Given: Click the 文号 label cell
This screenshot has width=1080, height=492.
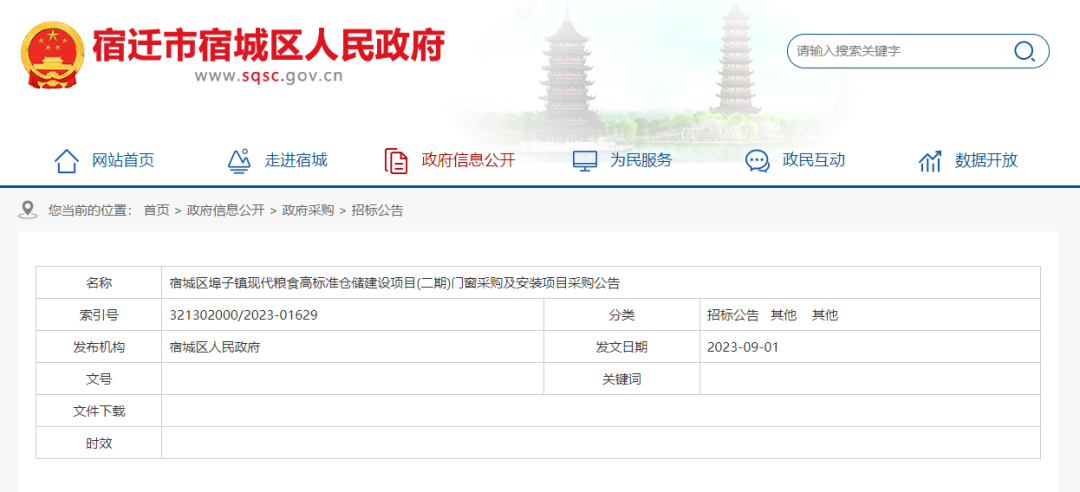Looking at the screenshot, I should (x=99, y=379).
